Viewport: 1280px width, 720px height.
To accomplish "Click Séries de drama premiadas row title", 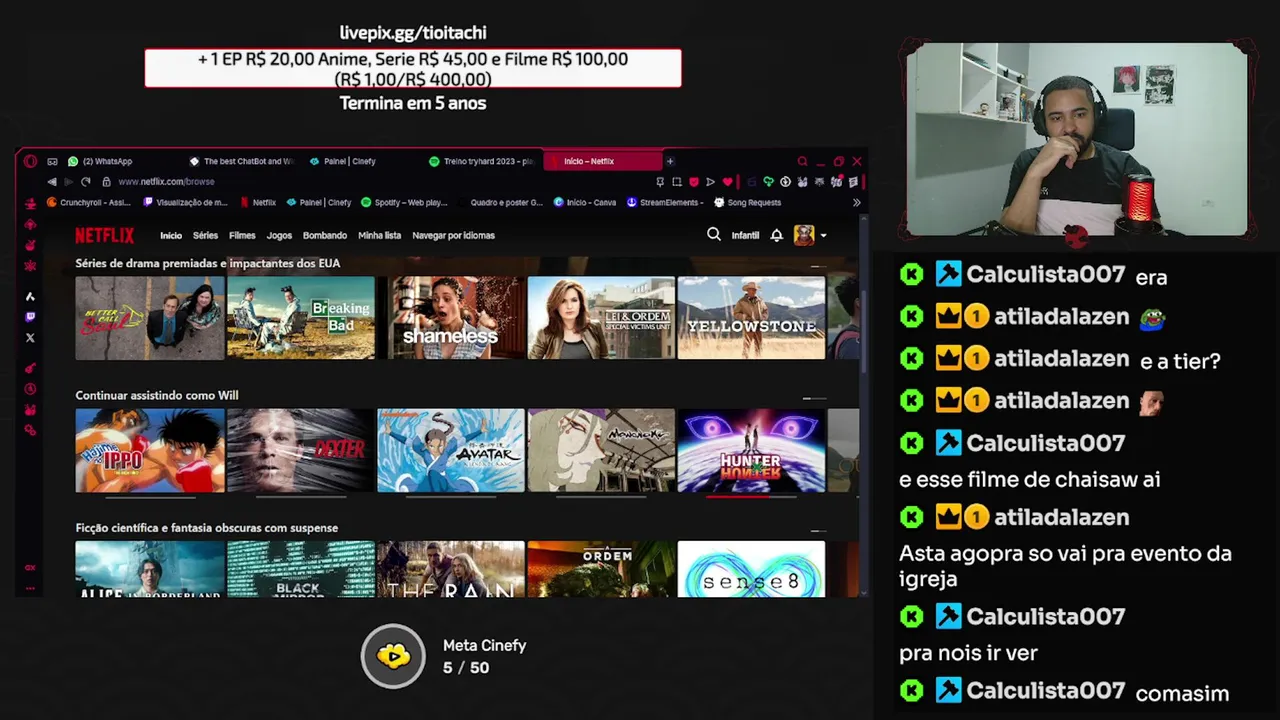I will coord(208,263).
